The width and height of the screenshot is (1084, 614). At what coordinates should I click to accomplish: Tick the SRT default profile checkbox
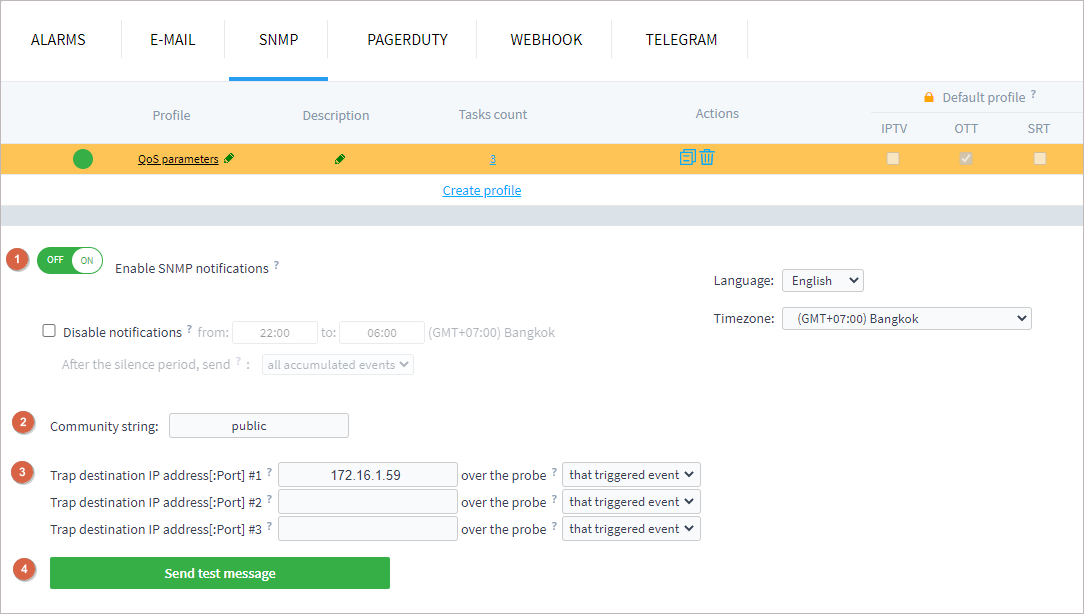[1040, 158]
